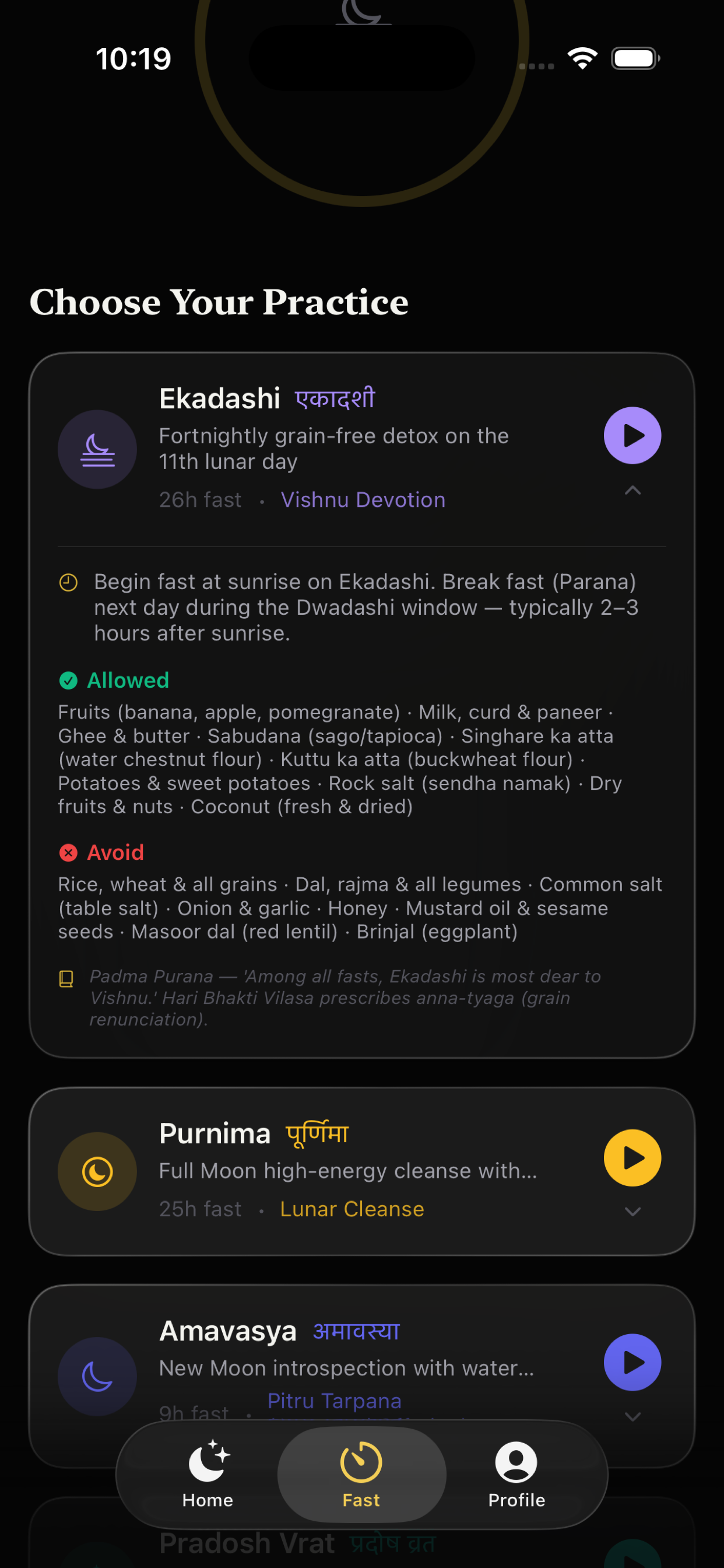Tap the clock icon beside fasting timing

point(68,583)
